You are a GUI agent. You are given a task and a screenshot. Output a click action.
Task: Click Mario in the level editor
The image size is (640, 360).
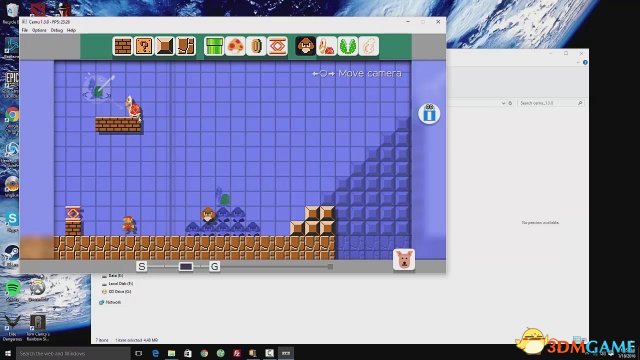129,224
